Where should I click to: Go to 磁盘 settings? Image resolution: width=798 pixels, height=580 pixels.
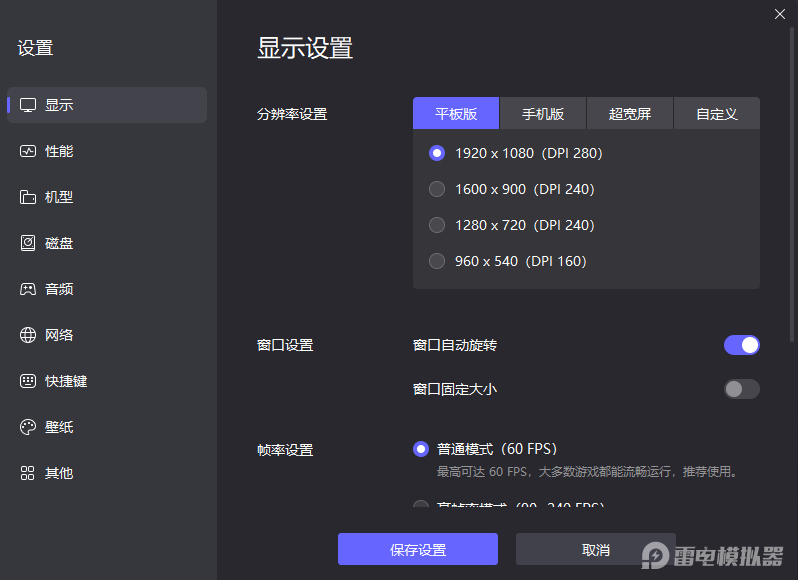(107, 243)
